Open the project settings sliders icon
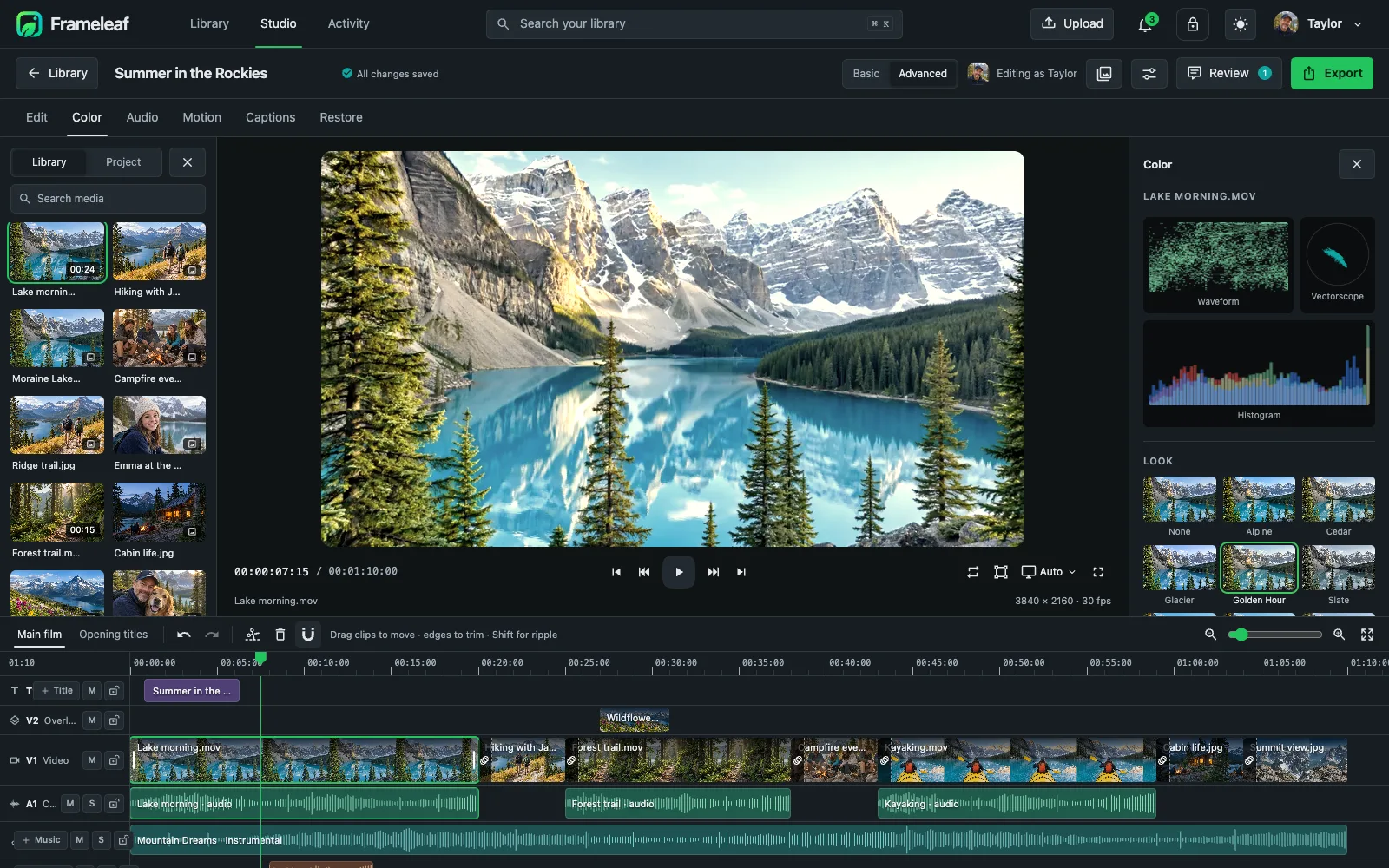The height and width of the screenshot is (868, 1389). pyautogui.click(x=1149, y=74)
